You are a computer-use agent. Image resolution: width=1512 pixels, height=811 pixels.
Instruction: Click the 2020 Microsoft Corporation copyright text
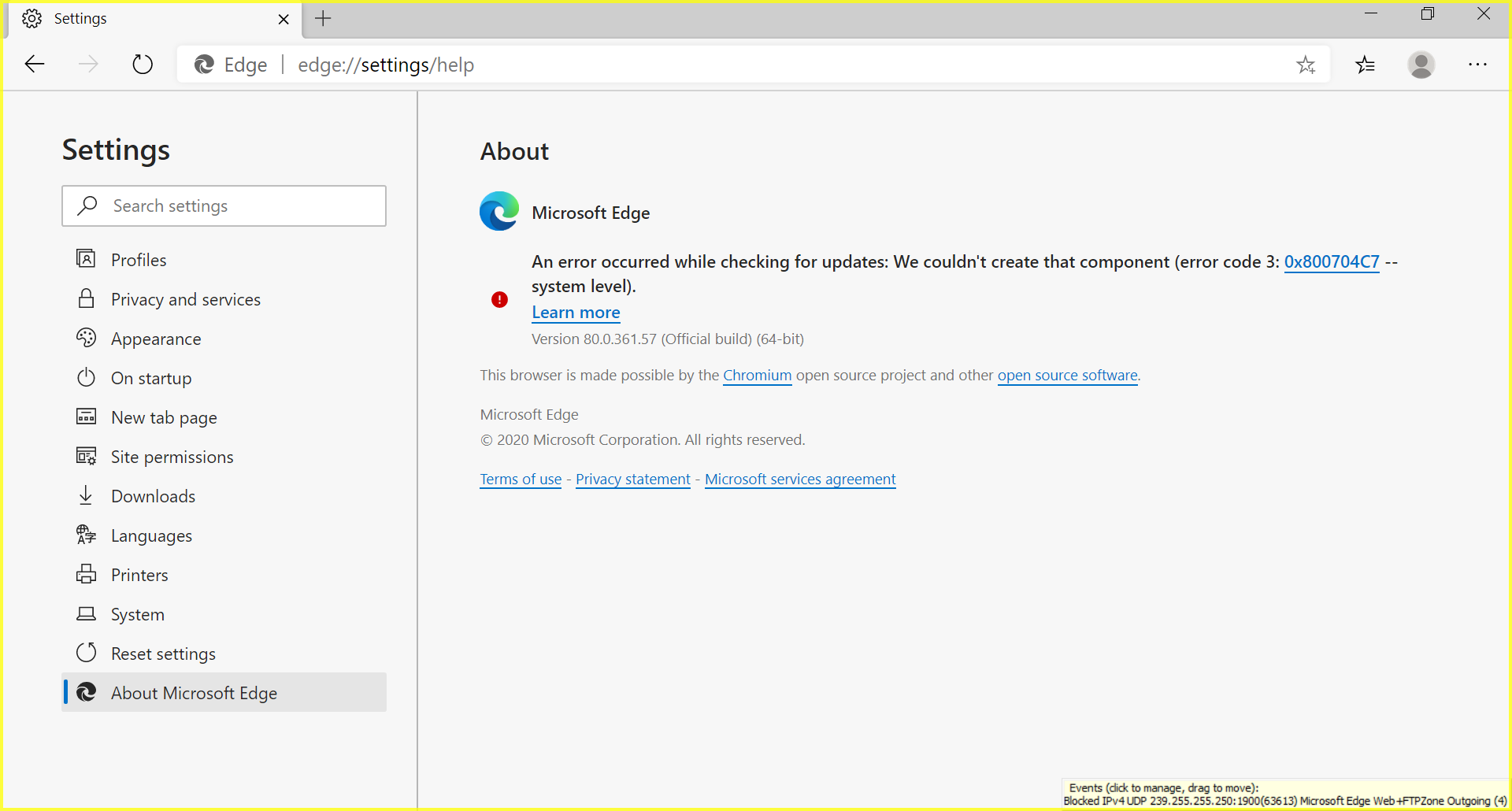click(x=643, y=439)
